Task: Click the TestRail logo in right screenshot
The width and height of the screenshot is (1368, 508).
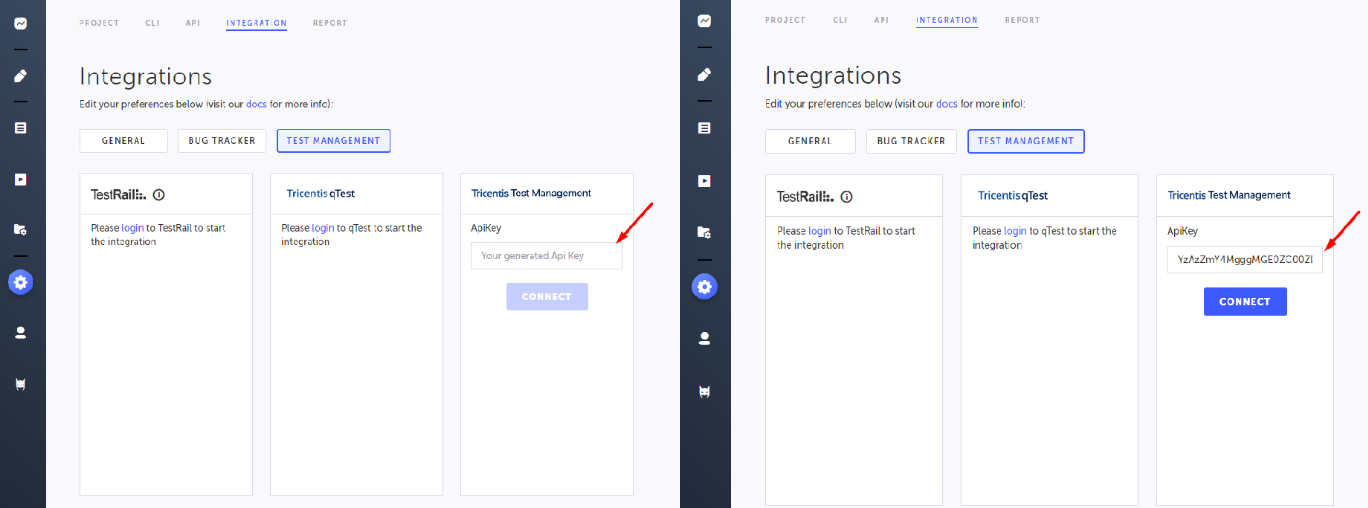Action: click(806, 197)
